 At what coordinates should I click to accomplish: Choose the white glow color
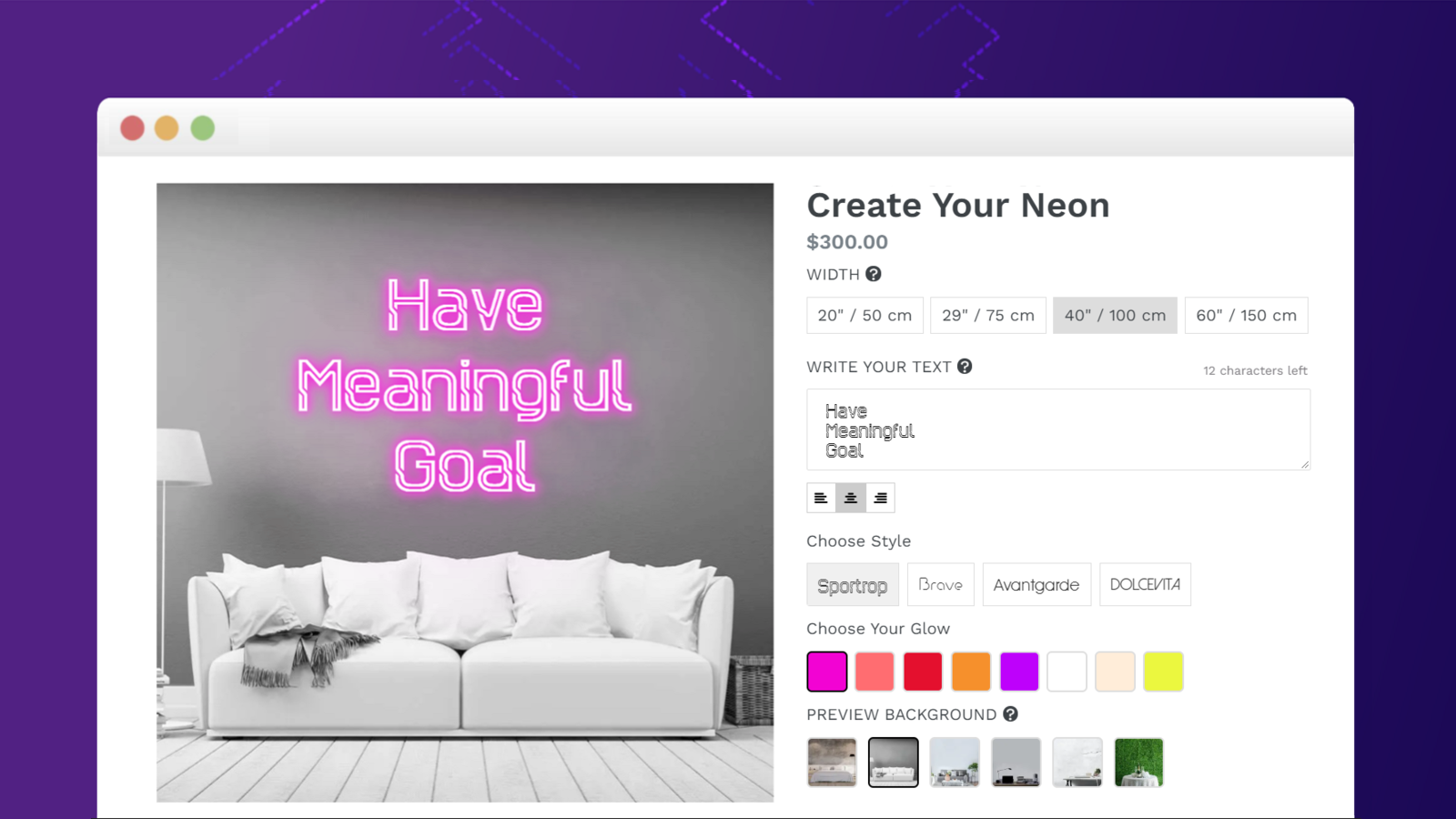point(1067,671)
